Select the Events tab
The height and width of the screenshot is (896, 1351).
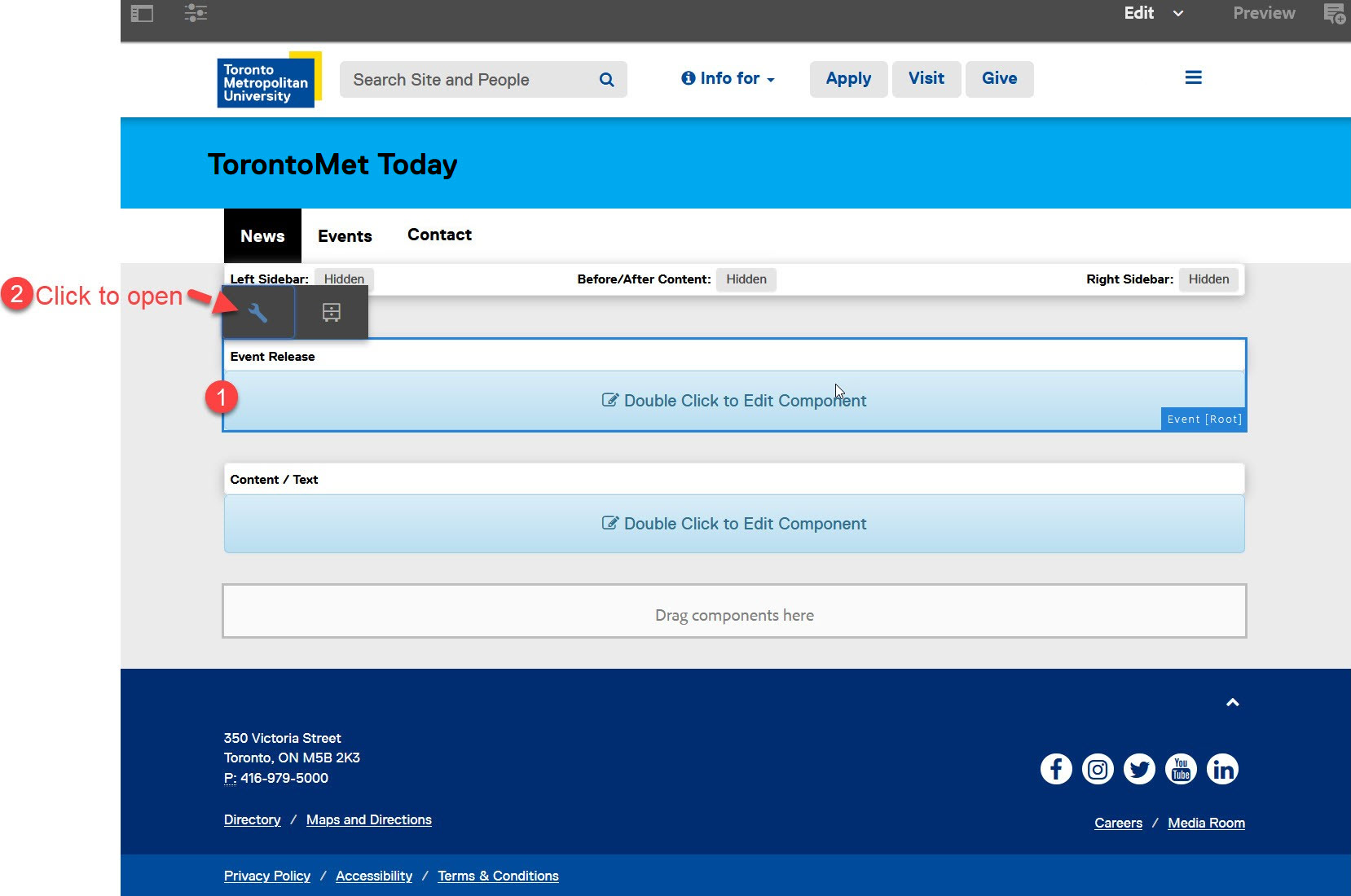pyautogui.click(x=345, y=236)
